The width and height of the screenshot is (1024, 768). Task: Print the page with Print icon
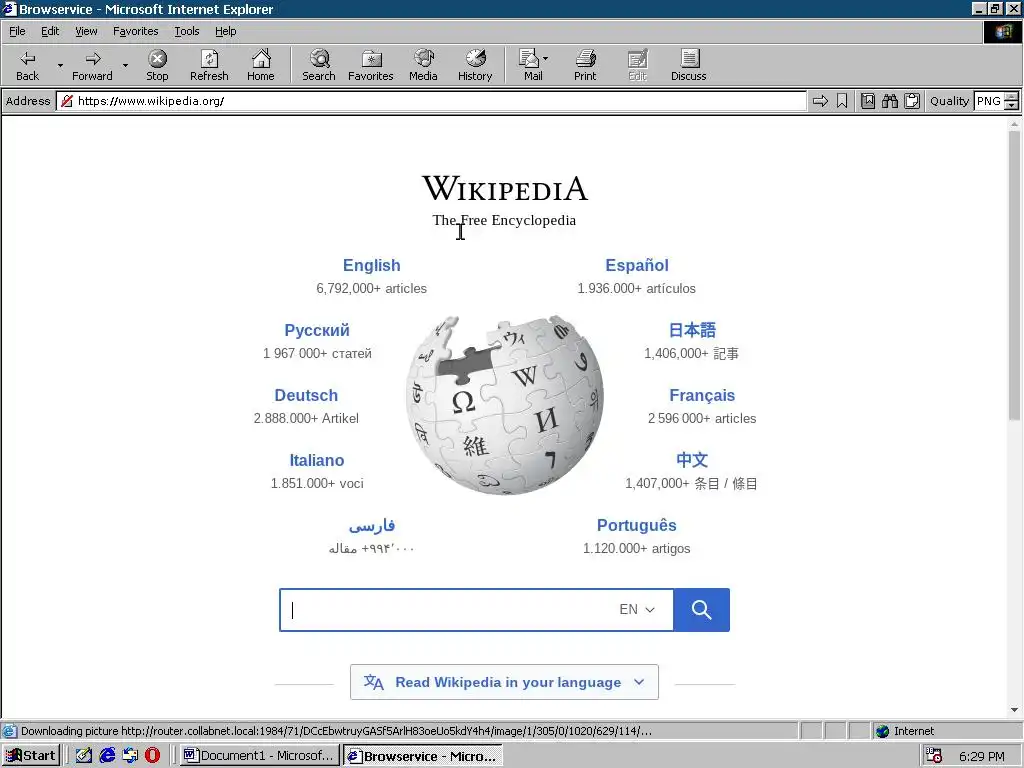coord(585,65)
